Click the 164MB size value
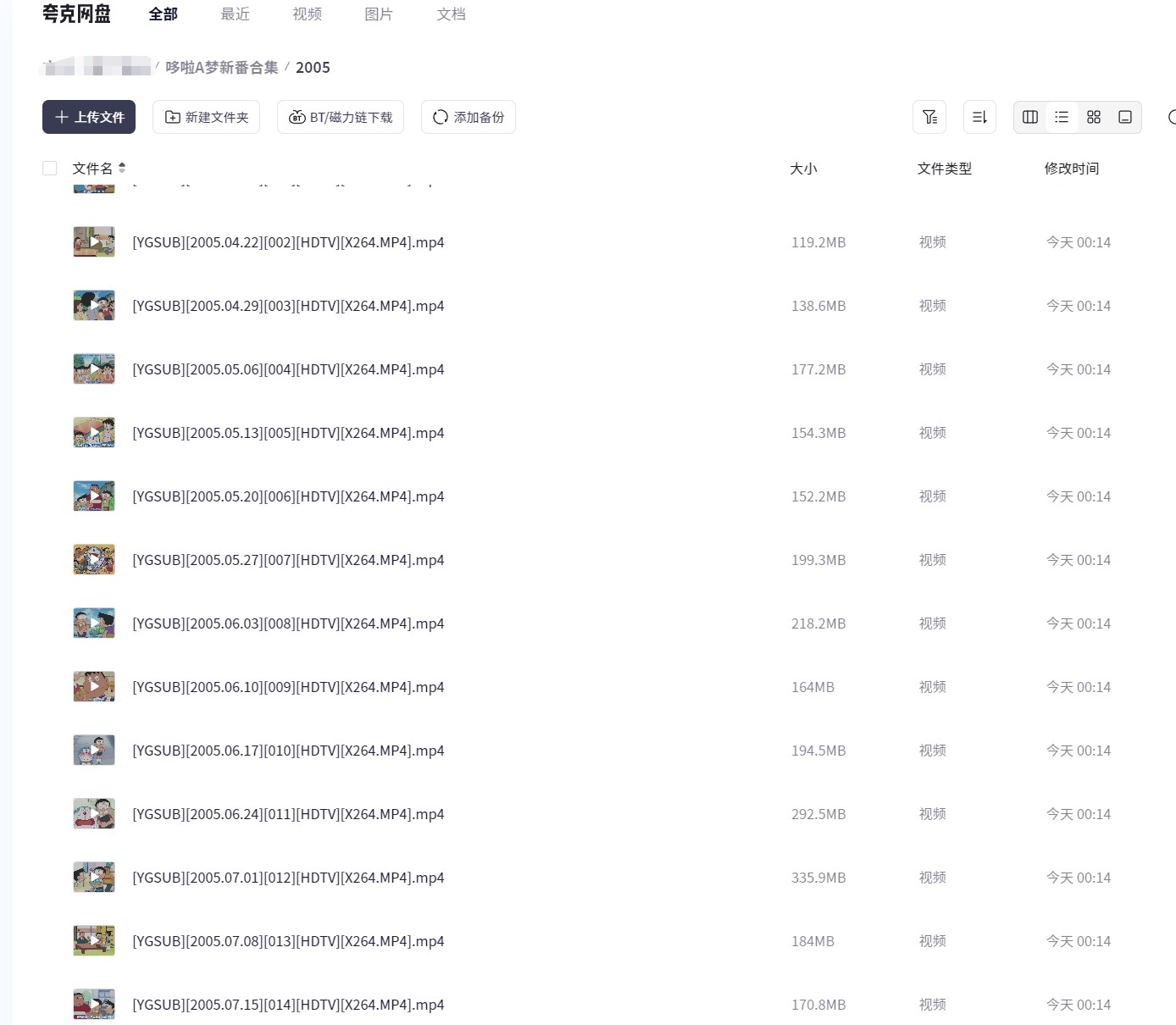The width and height of the screenshot is (1176, 1025). 813,687
